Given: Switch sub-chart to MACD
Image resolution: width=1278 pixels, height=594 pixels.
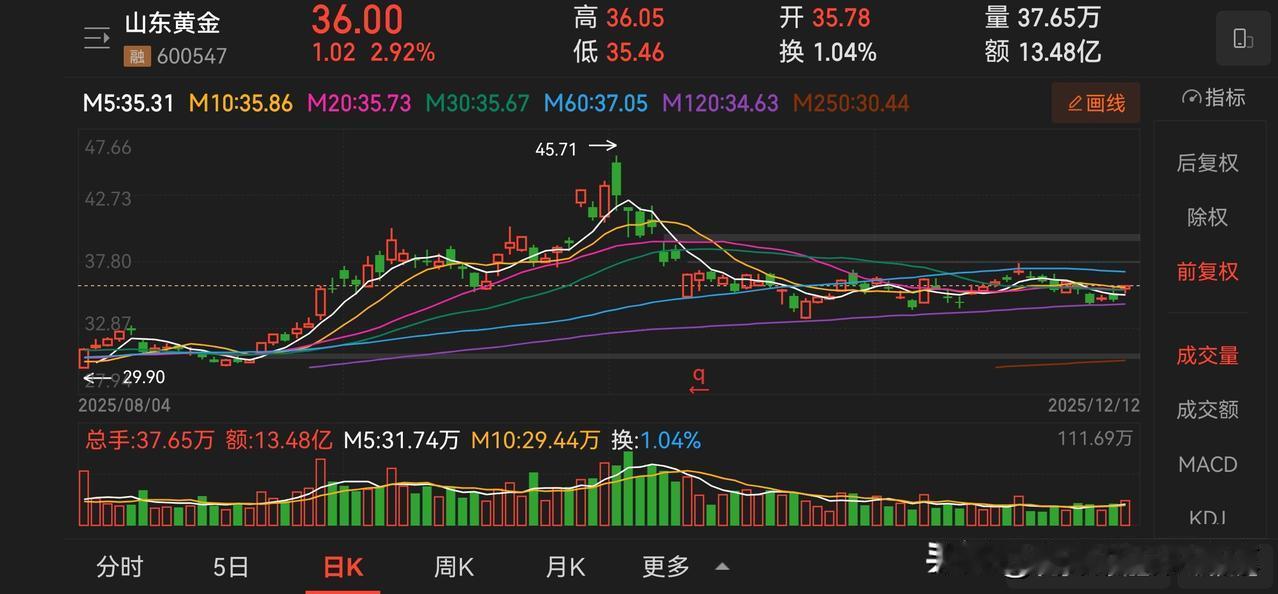Looking at the screenshot, I should [1207, 464].
